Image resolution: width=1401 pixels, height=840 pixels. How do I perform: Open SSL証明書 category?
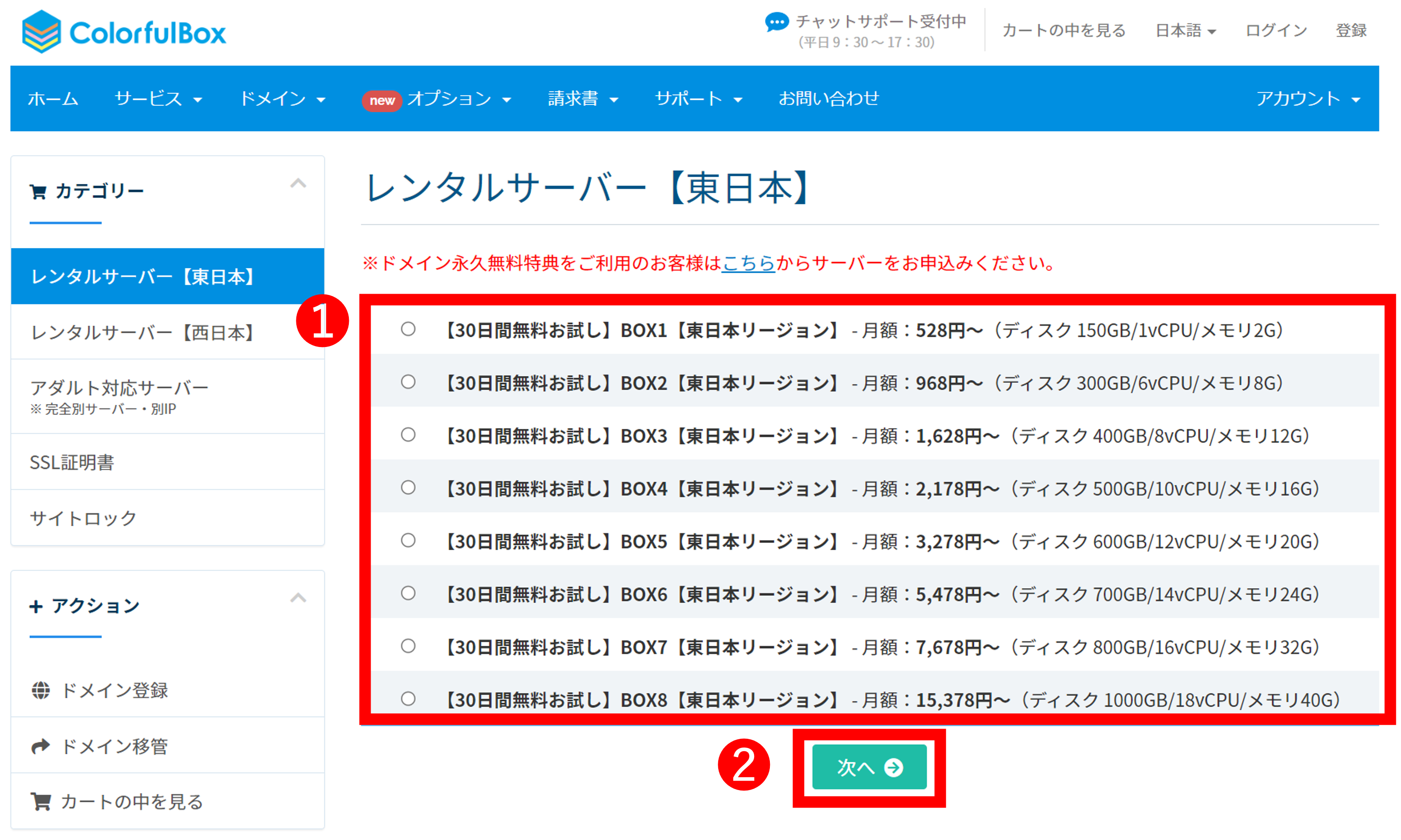(168, 462)
